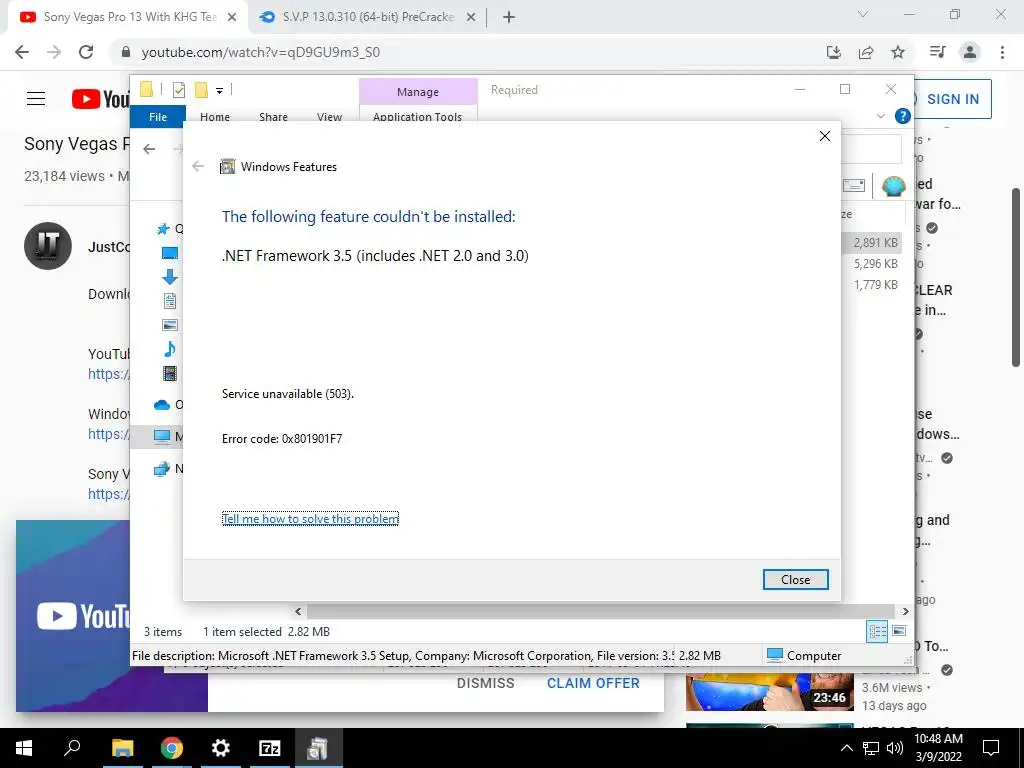Select the 1,779 KB file row
The width and height of the screenshot is (1024, 768).
[871, 285]
